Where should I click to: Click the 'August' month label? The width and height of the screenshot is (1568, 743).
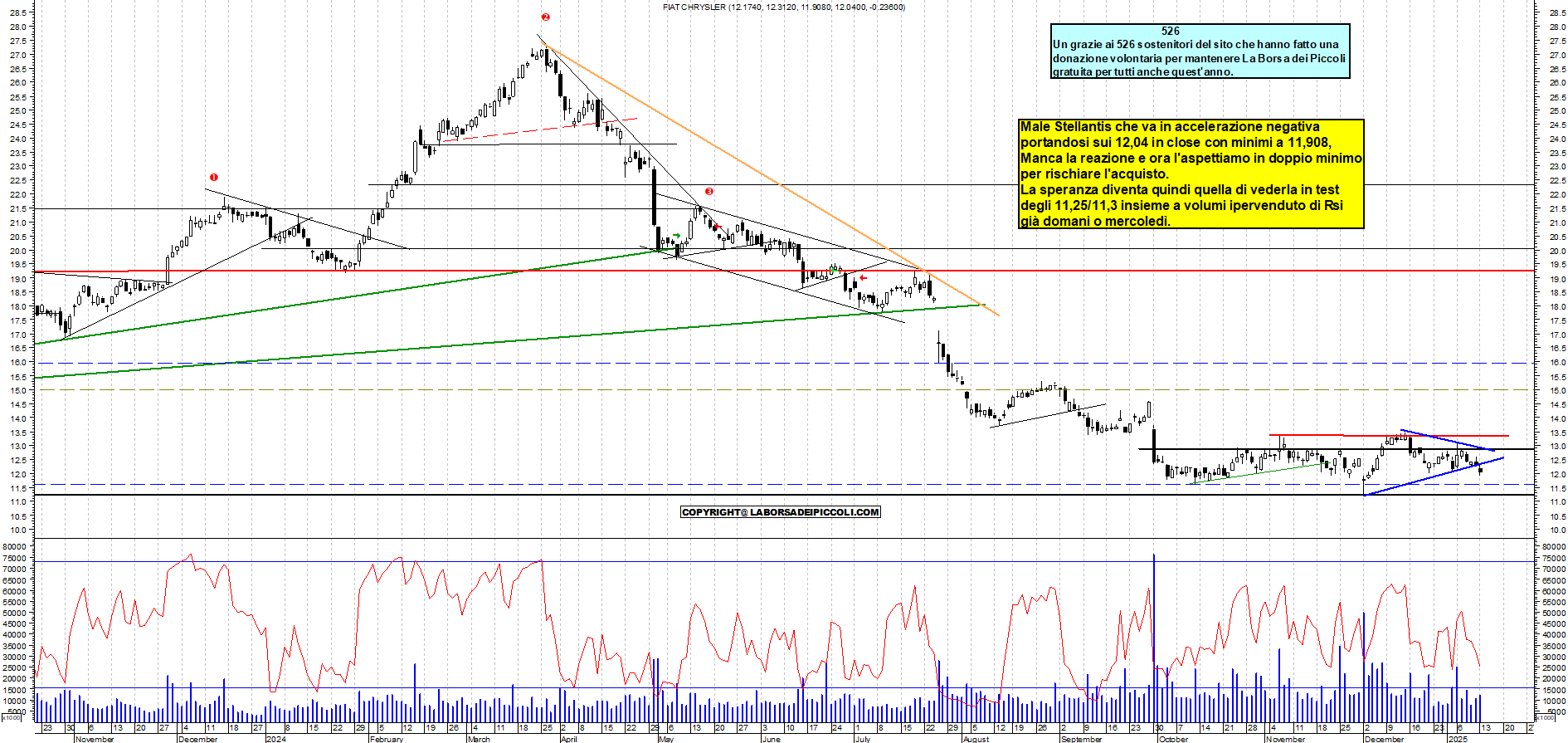click(x=976, y=739)
